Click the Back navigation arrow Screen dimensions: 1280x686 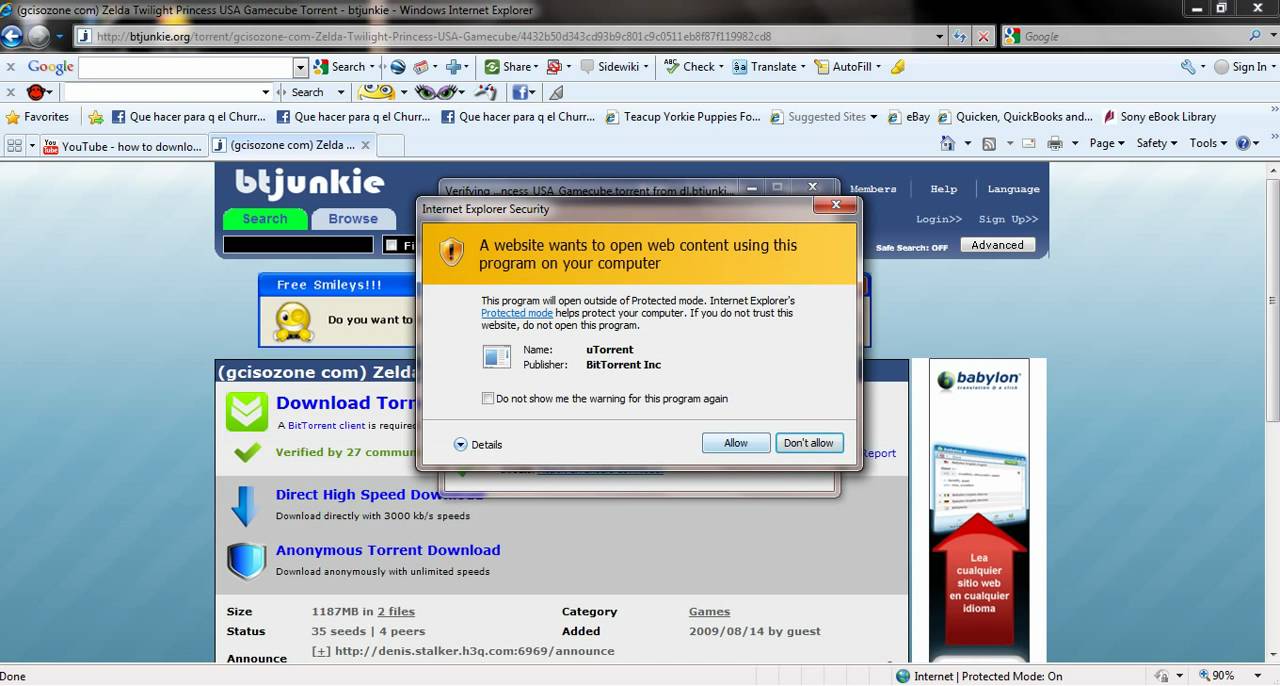(12, 37)
